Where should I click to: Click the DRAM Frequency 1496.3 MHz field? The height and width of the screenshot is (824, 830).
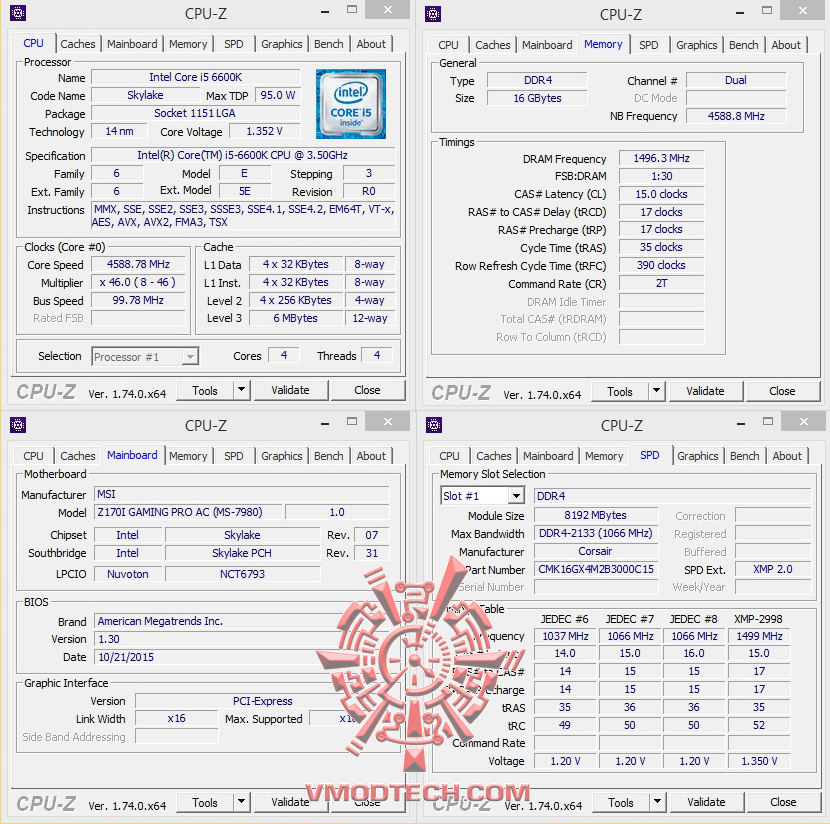coord(661,158)
